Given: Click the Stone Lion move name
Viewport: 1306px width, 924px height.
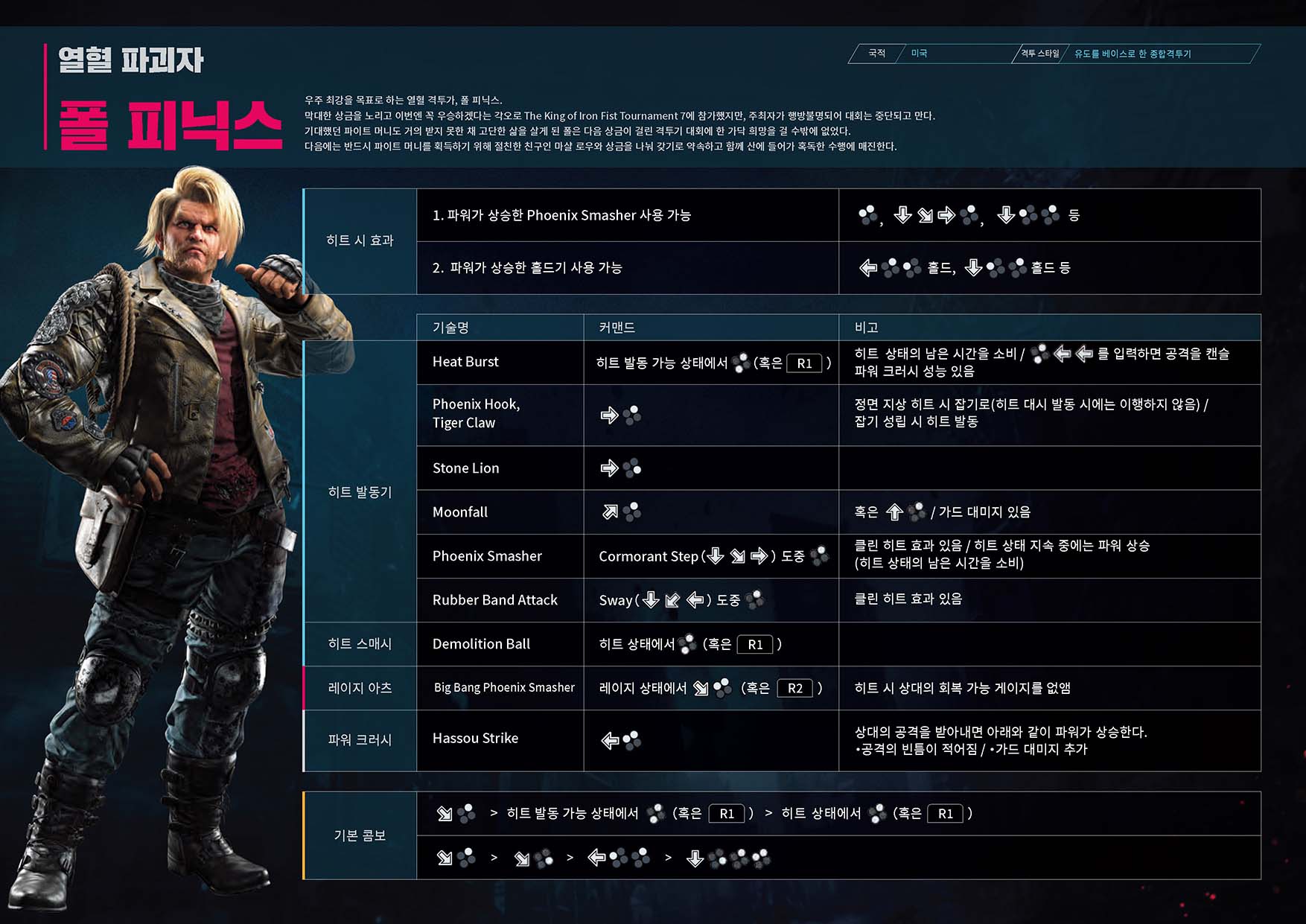Looking at the screenshot, I should (466, 468).
